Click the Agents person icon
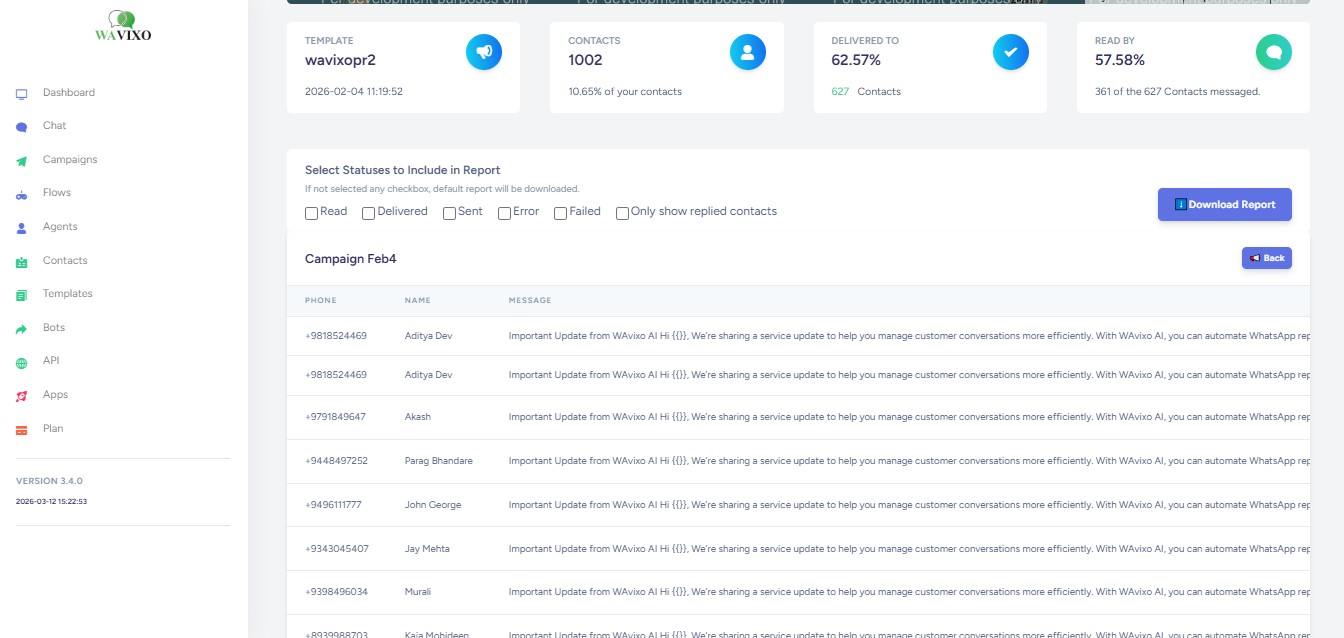Image resolution: width=1344 pixels, height=638 pixels. pyautogui.click(x=21, y=228)
